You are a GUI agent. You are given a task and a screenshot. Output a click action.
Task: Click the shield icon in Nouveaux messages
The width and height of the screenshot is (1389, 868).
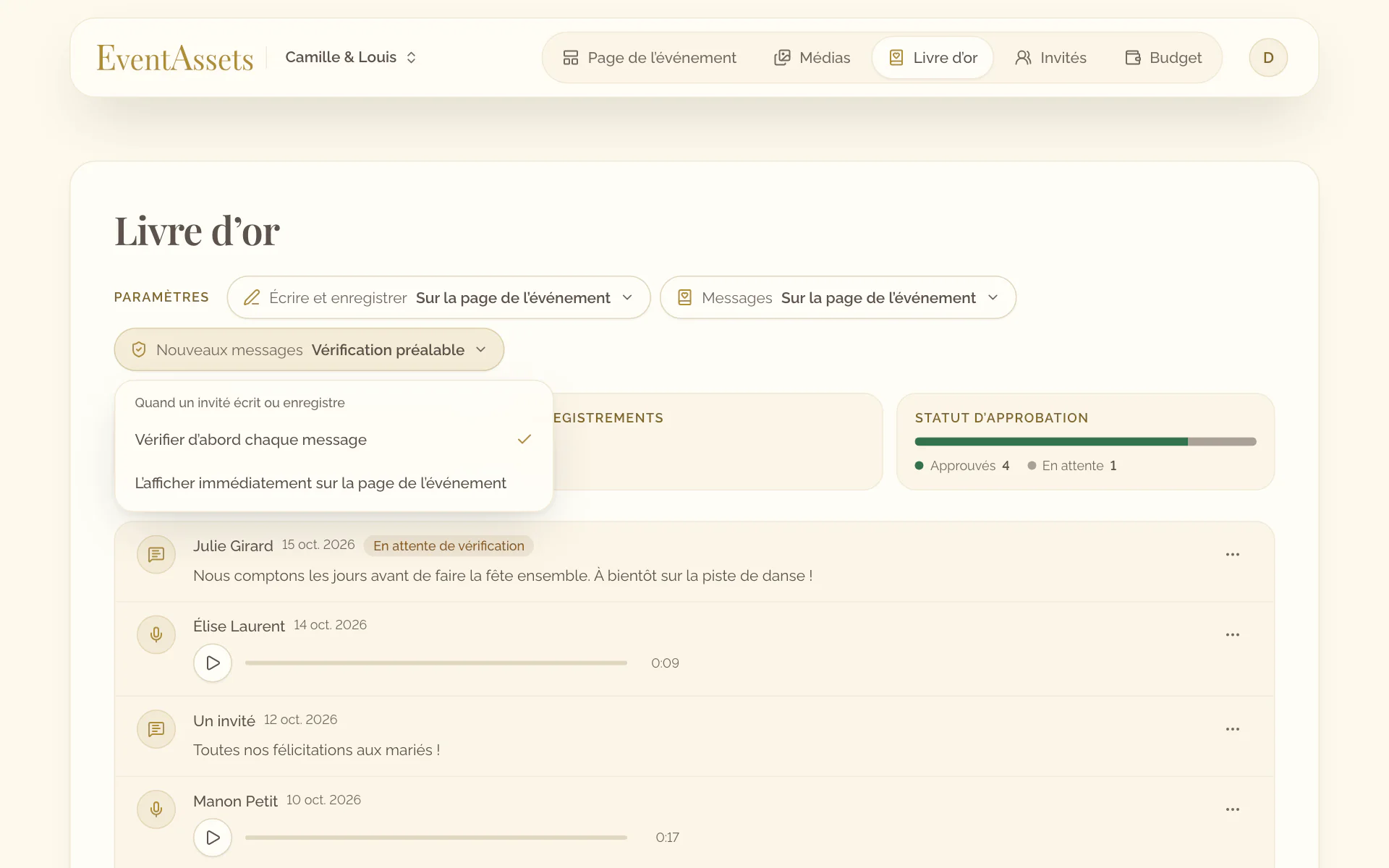click(x=139, y=350)
